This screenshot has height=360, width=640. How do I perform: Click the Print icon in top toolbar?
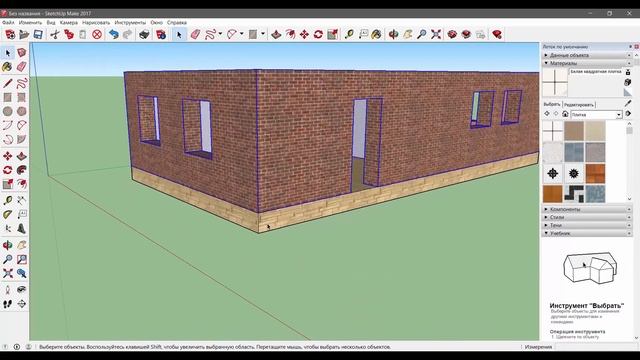click(x=144, y=34)
